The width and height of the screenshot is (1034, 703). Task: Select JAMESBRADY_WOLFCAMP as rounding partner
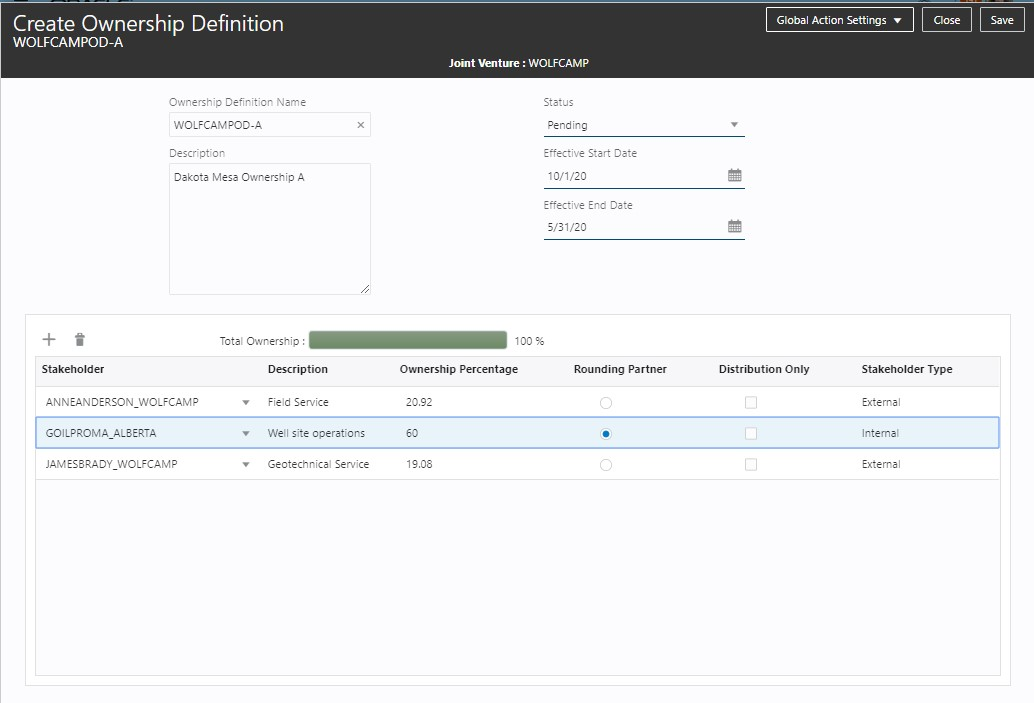click(606, 465)
